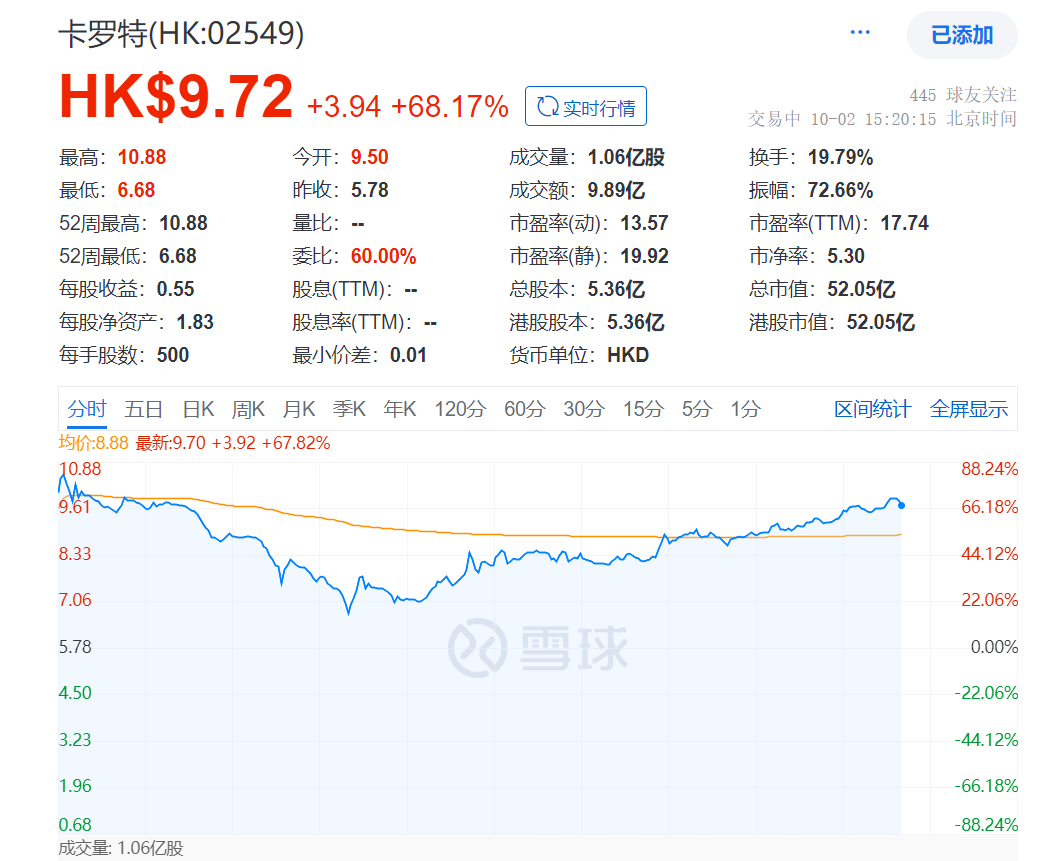1062x861 pixels.
Task: Open 区间统计 range statistics
Action: point(872,409)
